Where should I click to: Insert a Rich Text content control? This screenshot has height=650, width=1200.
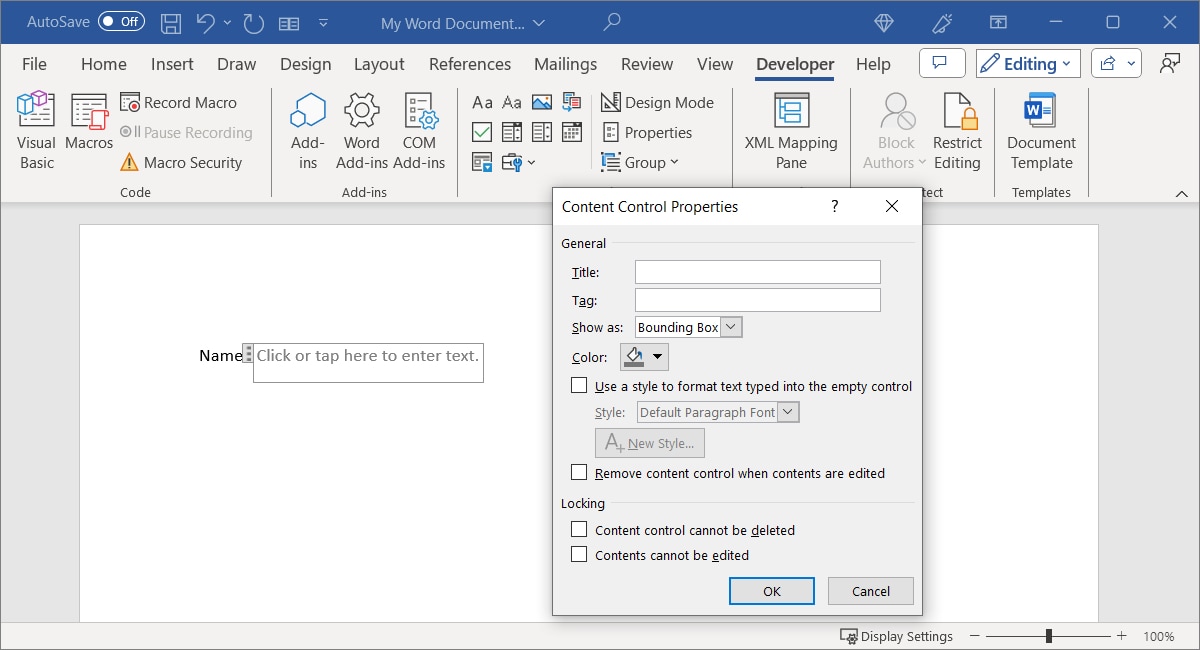pyautogui.click(x=483, y=102)
